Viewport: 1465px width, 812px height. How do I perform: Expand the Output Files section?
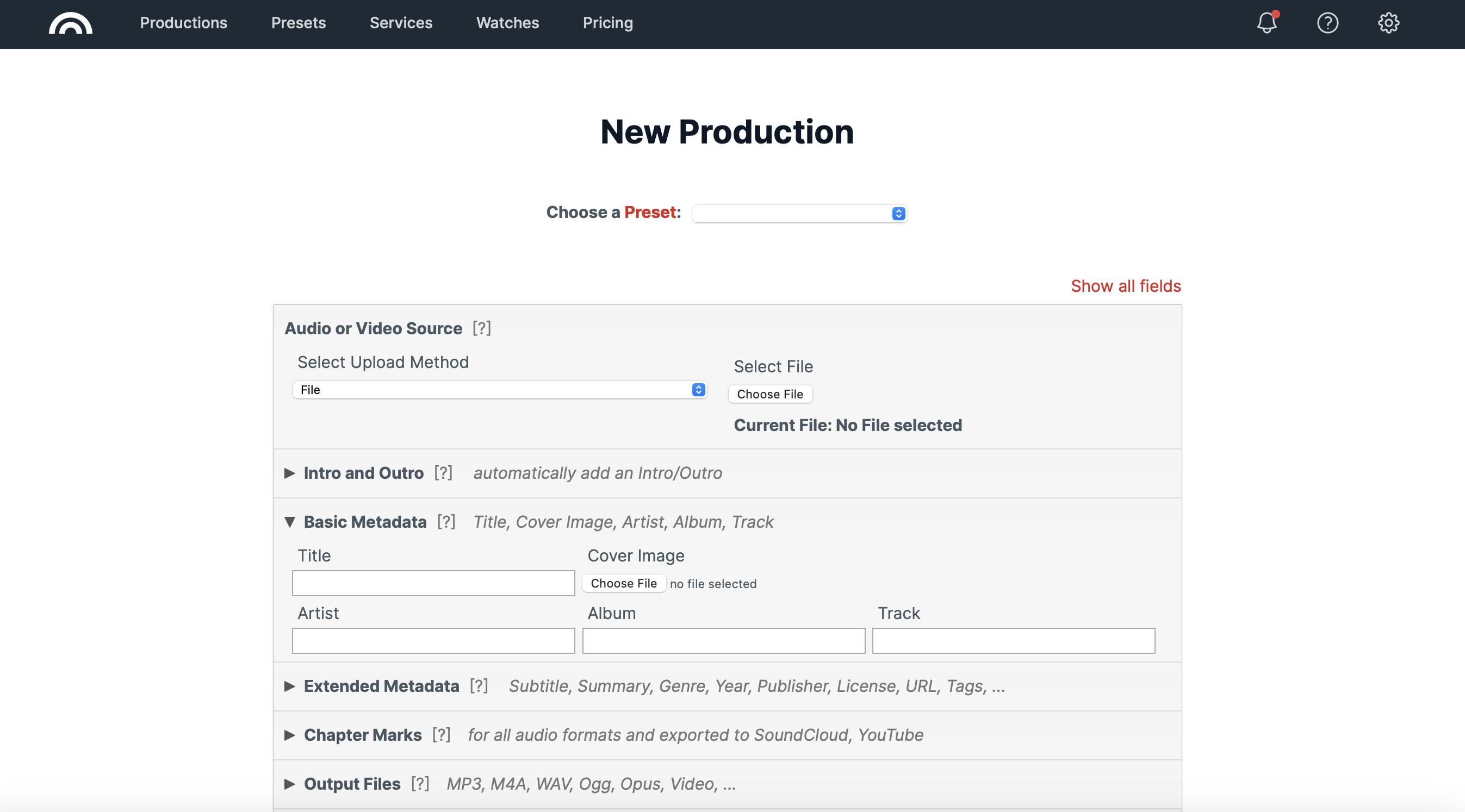[x=352, y=784]
